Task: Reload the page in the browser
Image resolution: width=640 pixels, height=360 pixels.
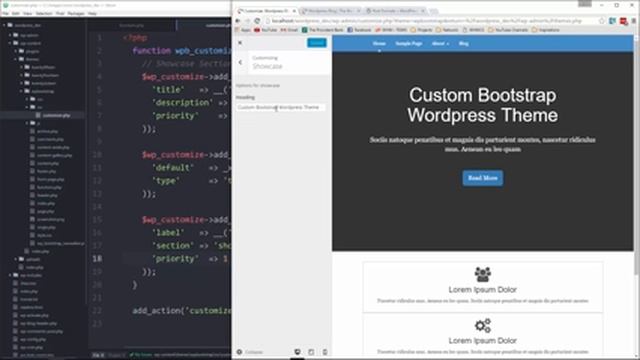Action: [257, 21]
